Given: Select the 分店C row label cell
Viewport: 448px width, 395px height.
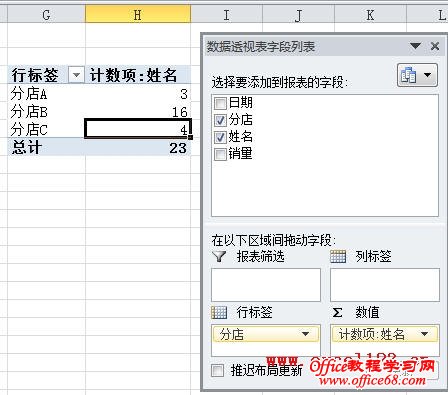Looking at the screenshot, I should (46, 129).
